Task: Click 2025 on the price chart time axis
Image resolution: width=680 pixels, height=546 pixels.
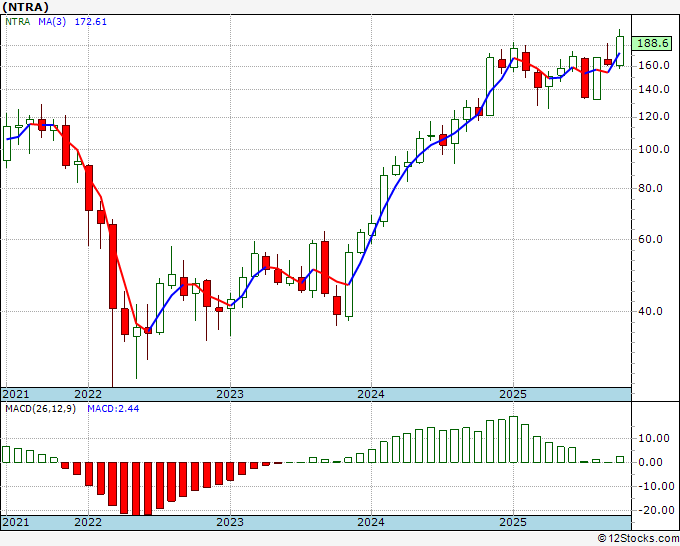Action: click(513, 394)
